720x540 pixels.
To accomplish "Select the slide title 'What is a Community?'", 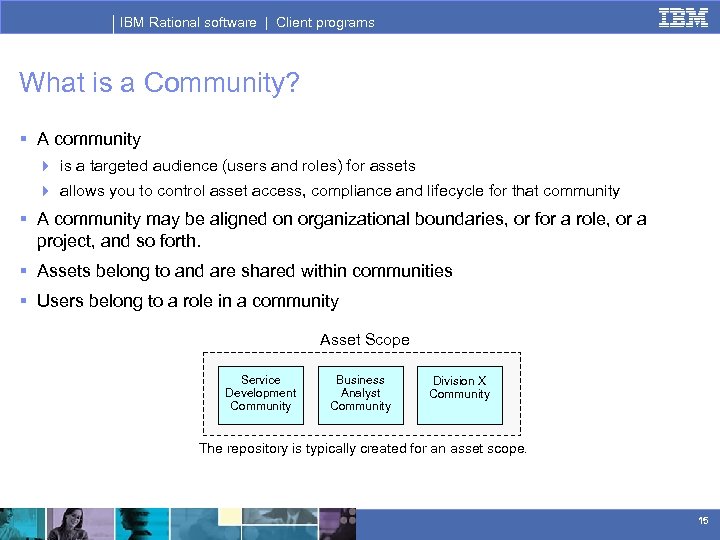I will pyautogui.click(x=159, y=83).
